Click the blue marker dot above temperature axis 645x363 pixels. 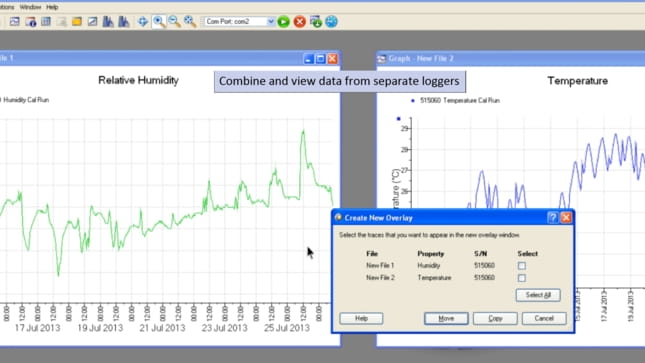[398, 119]
